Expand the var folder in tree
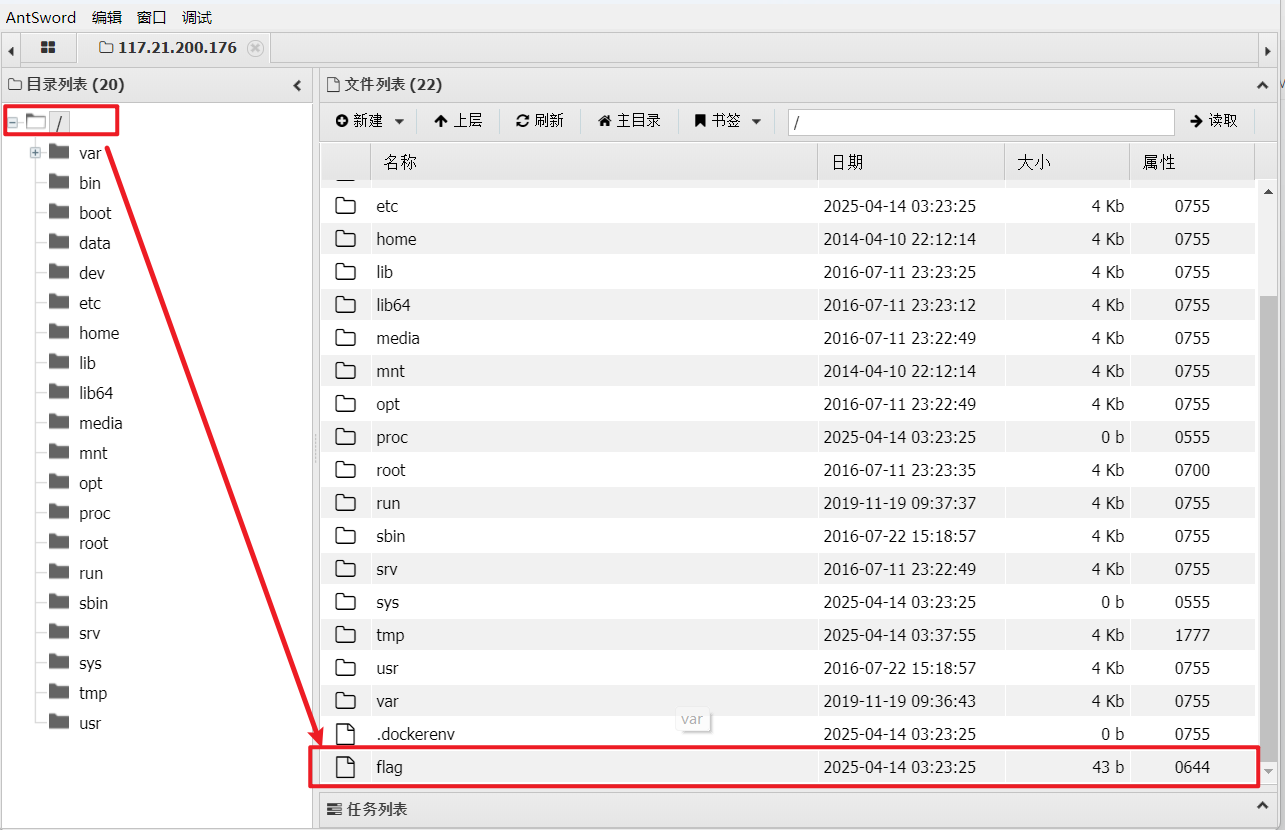This screenshot has height=830, width=1285. [x=35, y=153]
